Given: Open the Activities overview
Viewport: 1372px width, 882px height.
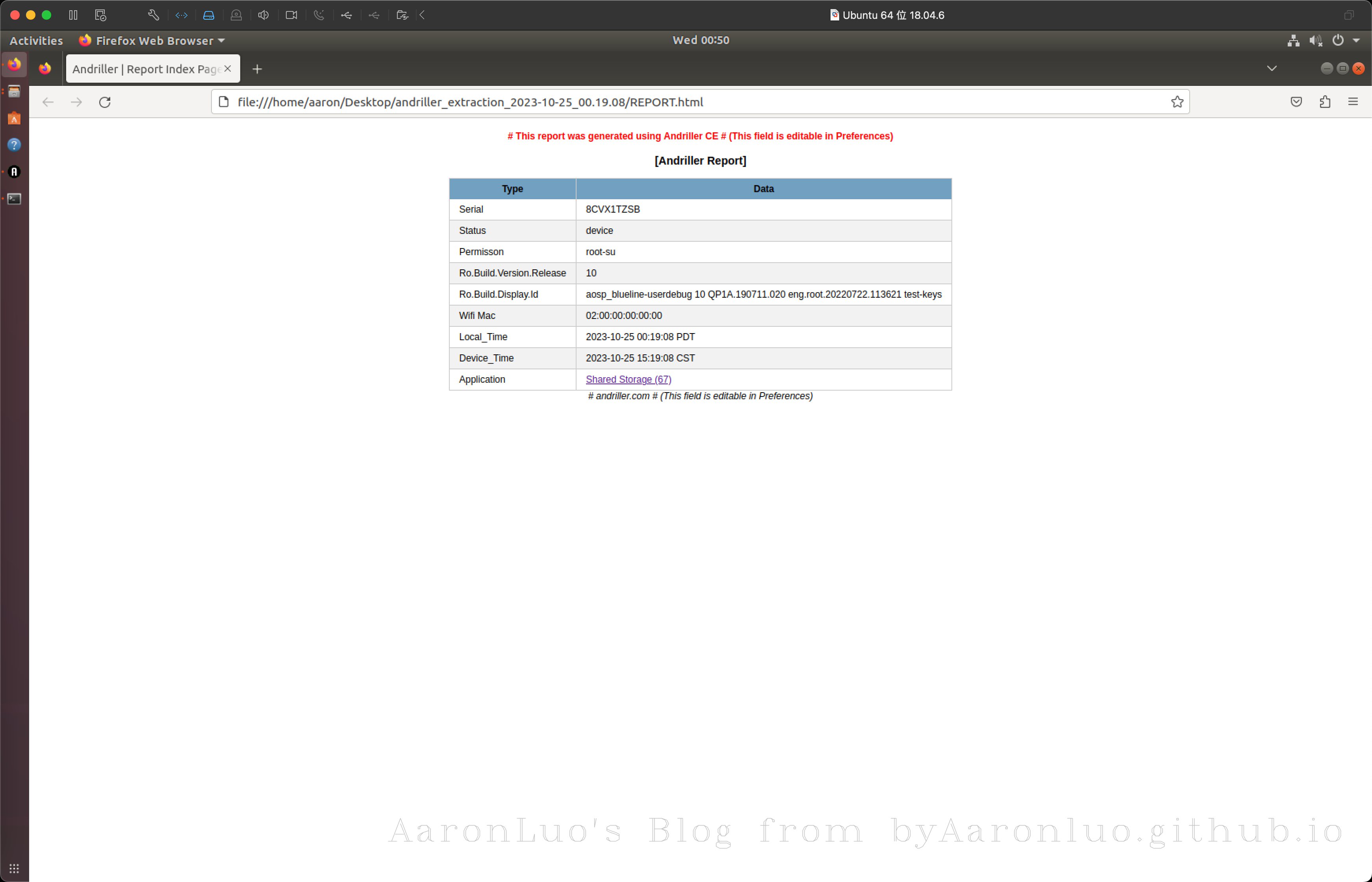Looking at the screenshot, I should click(x=36, y=41).
